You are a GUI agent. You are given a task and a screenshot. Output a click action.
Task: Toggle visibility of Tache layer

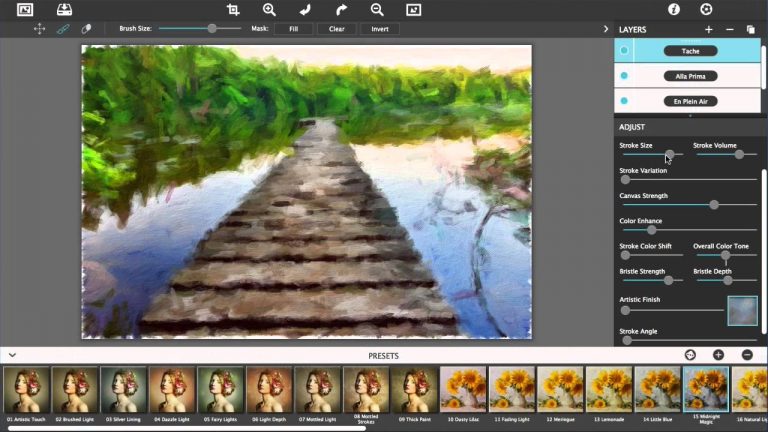[x=624, y=50]
